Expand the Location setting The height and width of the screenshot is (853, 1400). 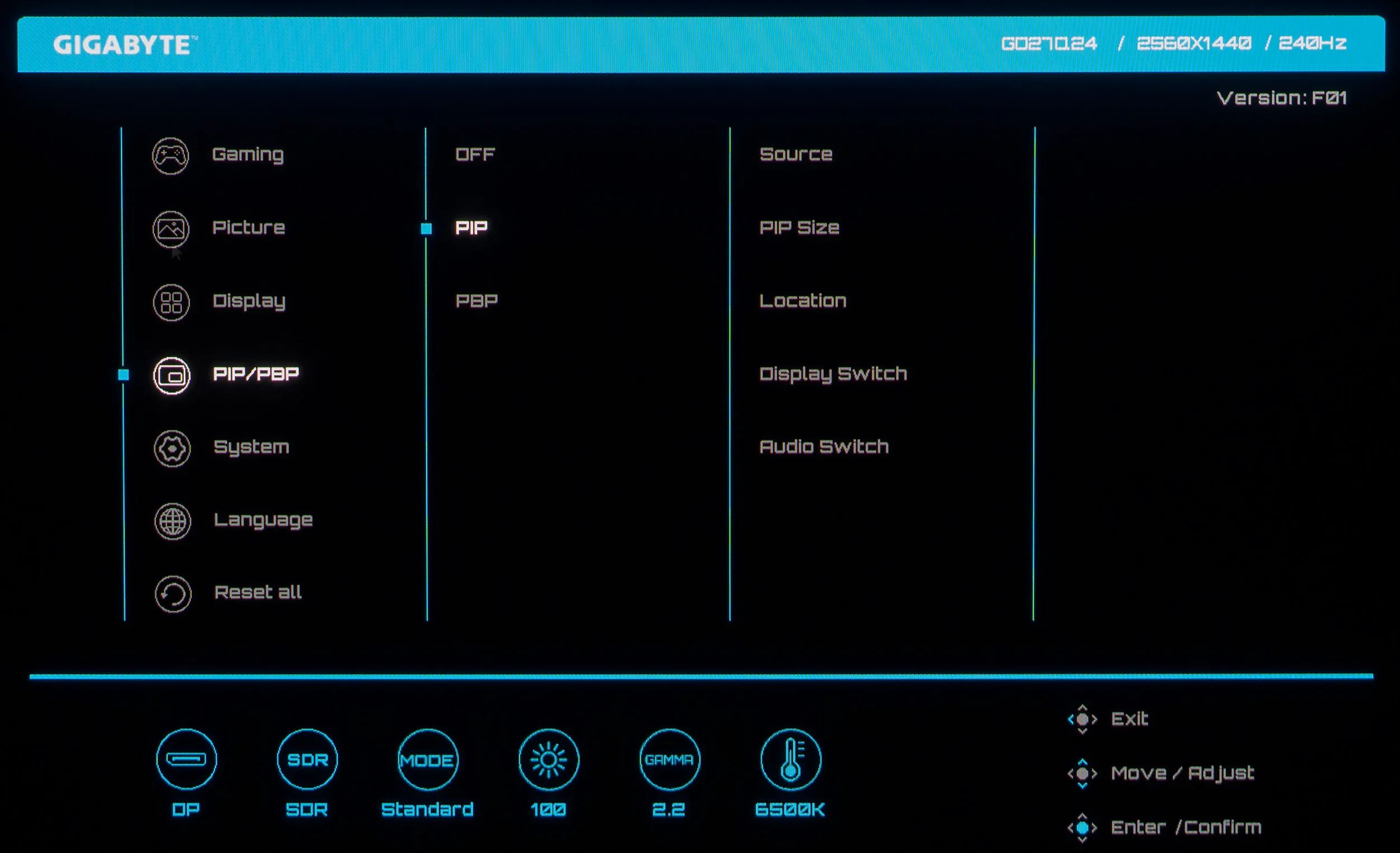point(802,301)
